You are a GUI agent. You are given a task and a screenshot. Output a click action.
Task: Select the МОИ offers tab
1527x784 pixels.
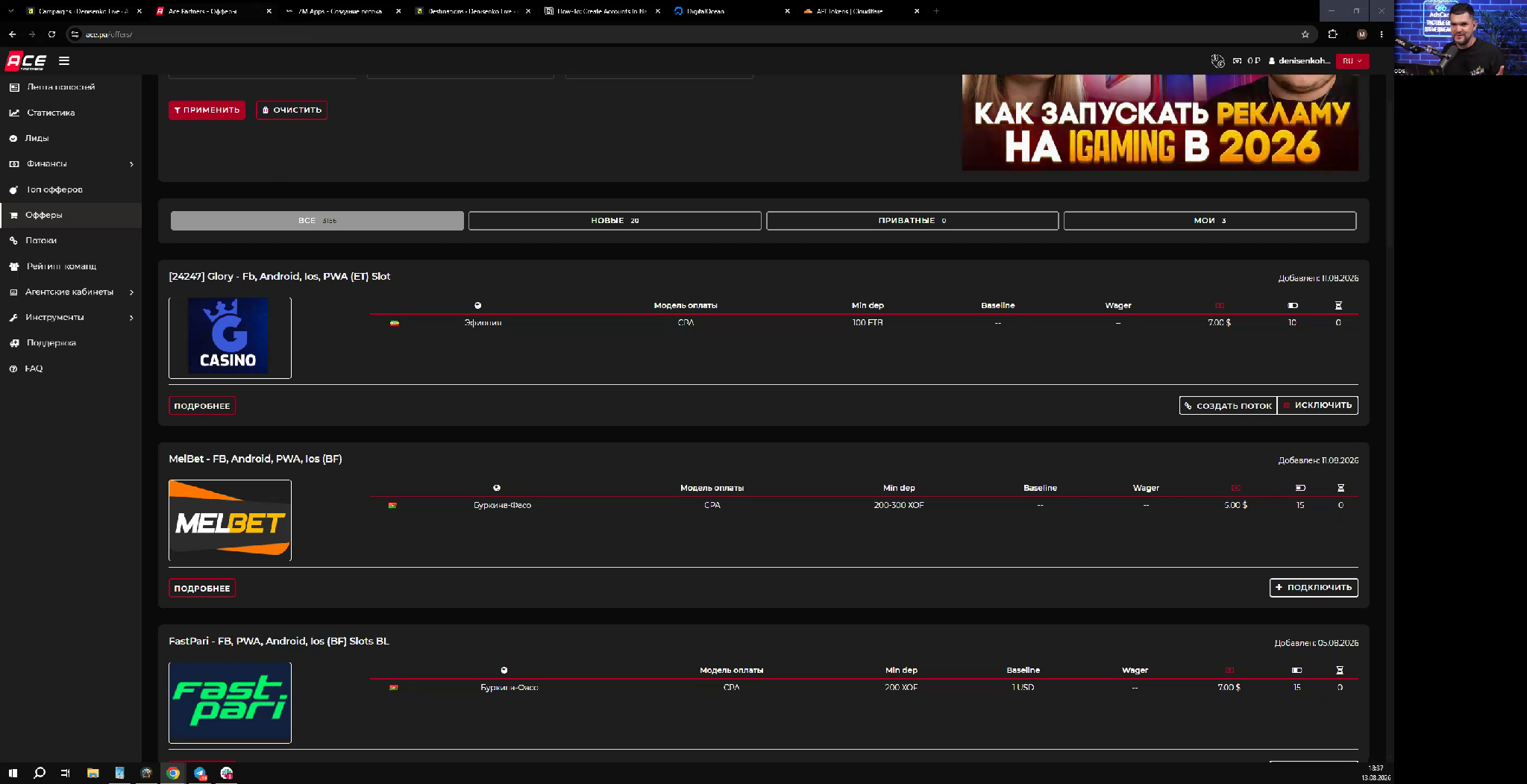(1210, 221)
